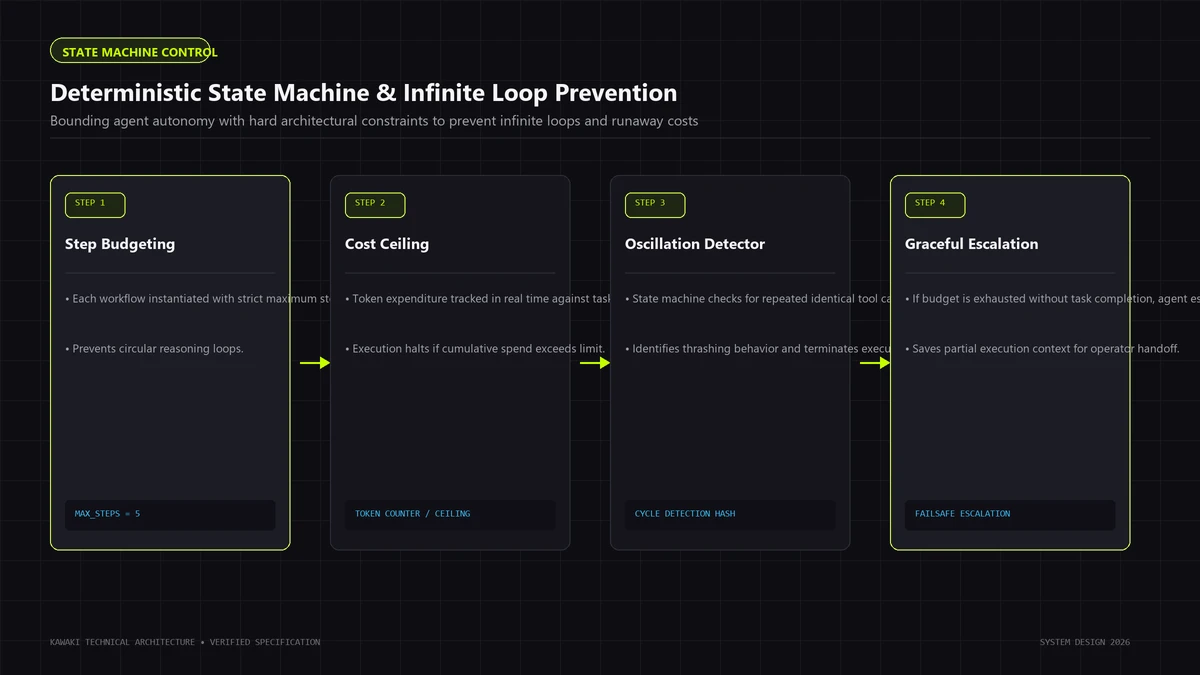Click the CYCLE DETECTION HASH code chip
Screen dimensions: 1200x675
point(730,514)
